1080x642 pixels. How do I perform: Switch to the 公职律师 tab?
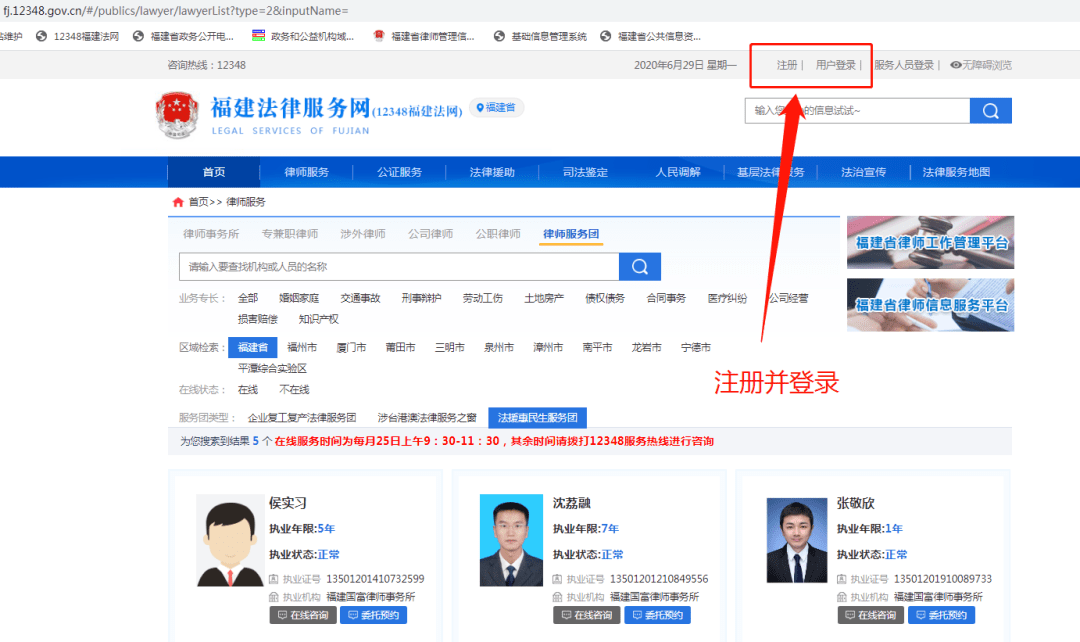click(x=497, y=233)
